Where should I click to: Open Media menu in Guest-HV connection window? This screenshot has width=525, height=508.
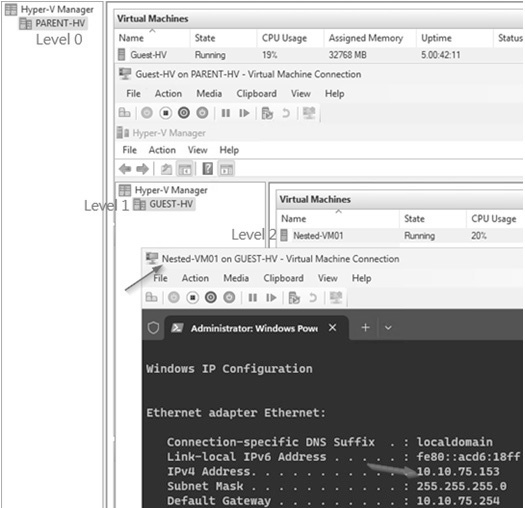[209, 93]
